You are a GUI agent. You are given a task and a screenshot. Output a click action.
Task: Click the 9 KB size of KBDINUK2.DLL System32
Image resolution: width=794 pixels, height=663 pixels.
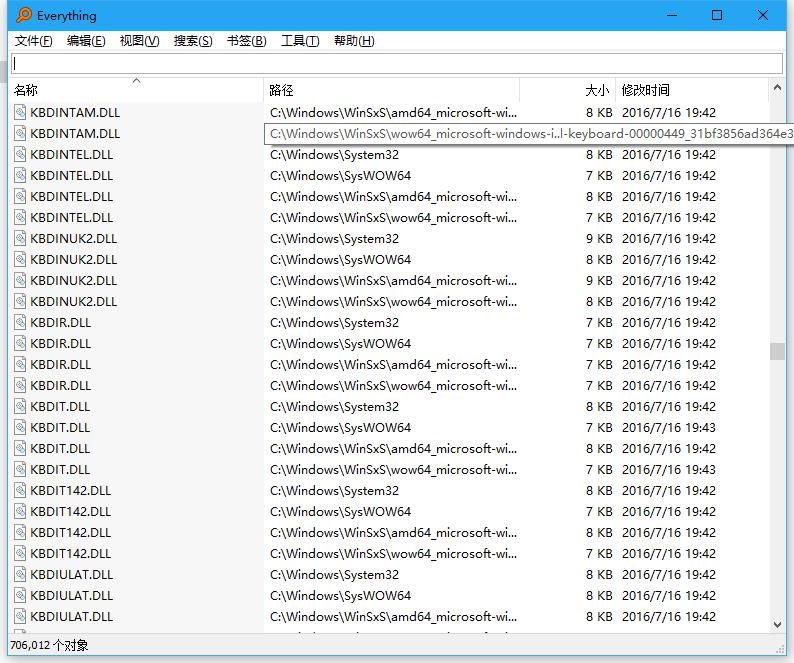(599, 239)
